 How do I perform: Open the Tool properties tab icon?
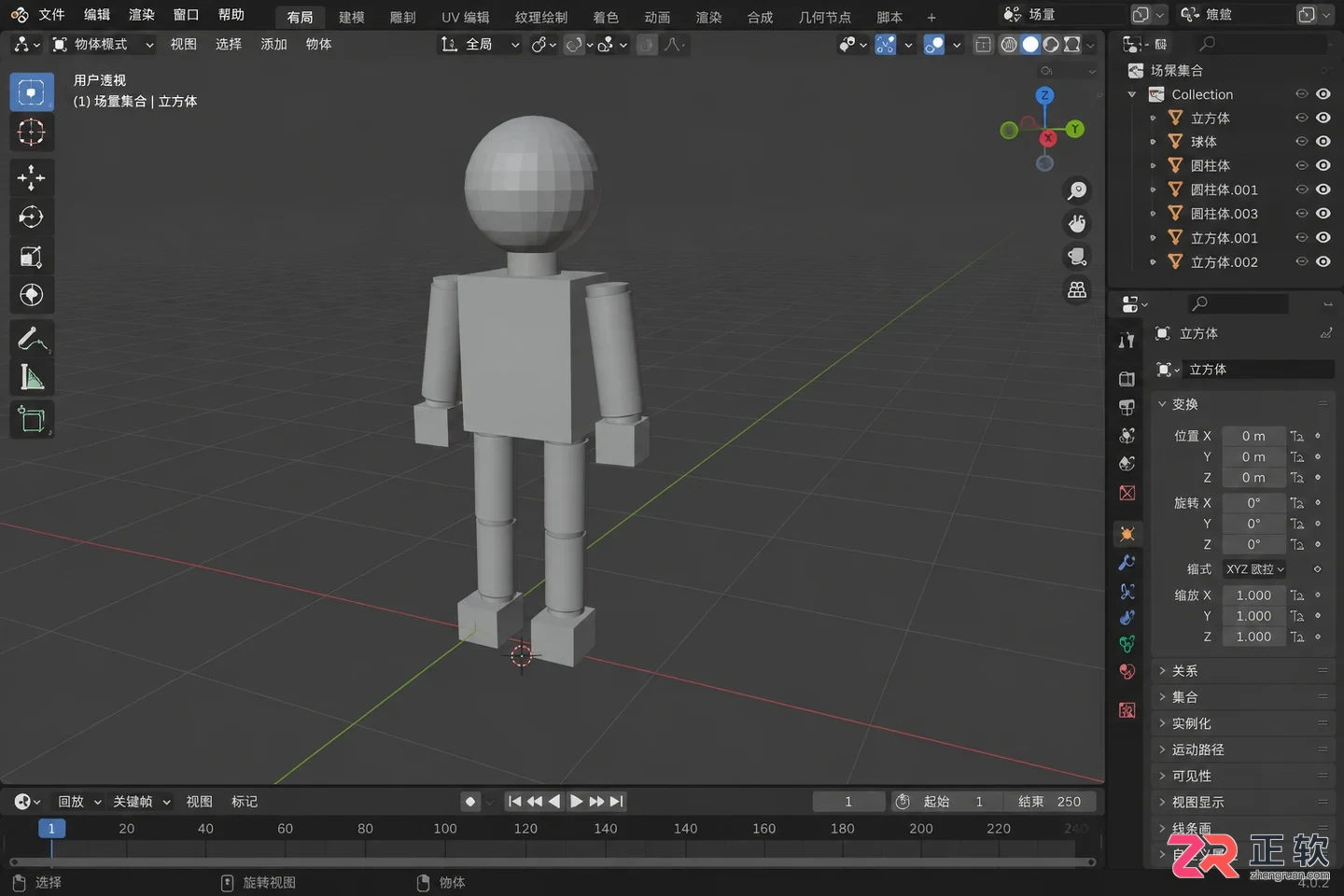tap(1127, 341)
